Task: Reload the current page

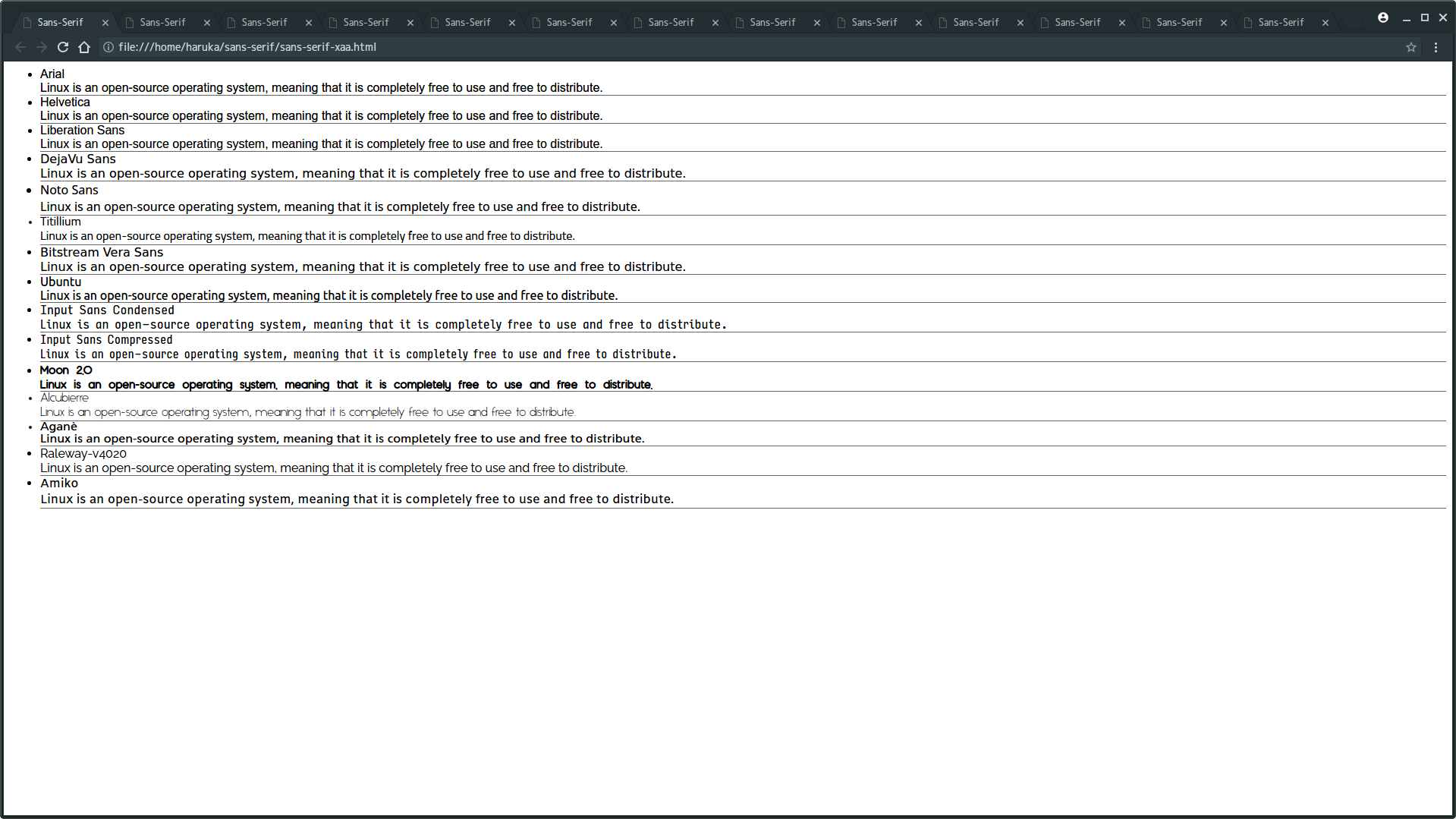Action: tap(63, 47)
